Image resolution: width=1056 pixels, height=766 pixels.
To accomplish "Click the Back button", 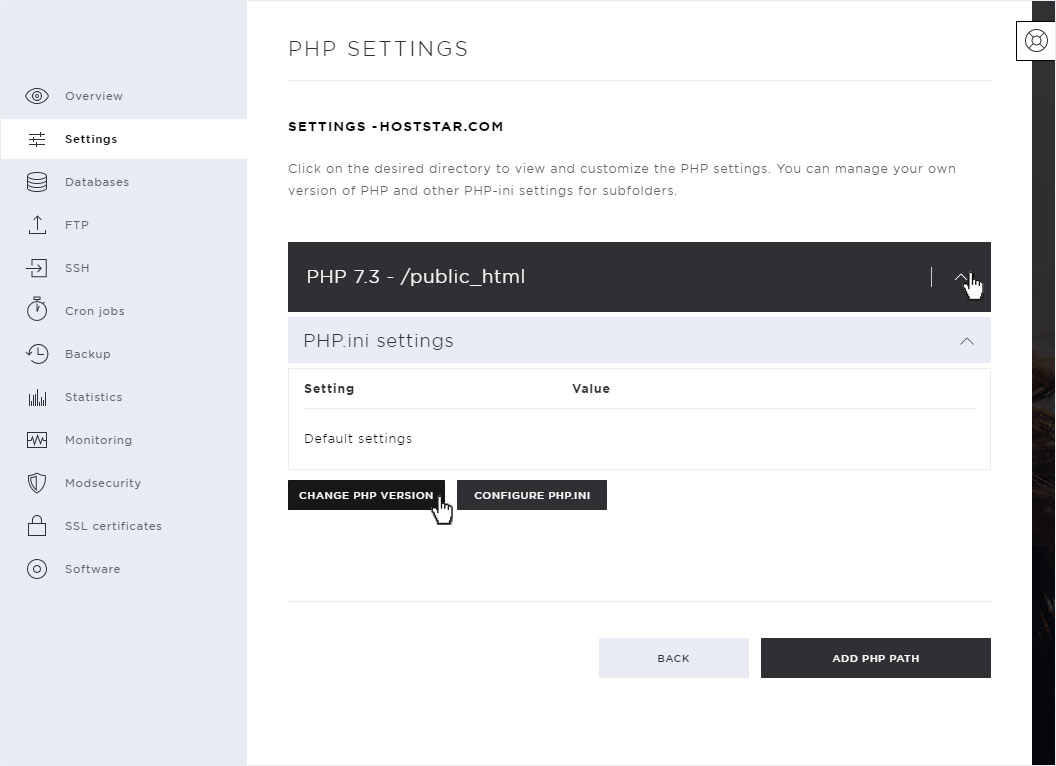I will click(x=673, y=658).
